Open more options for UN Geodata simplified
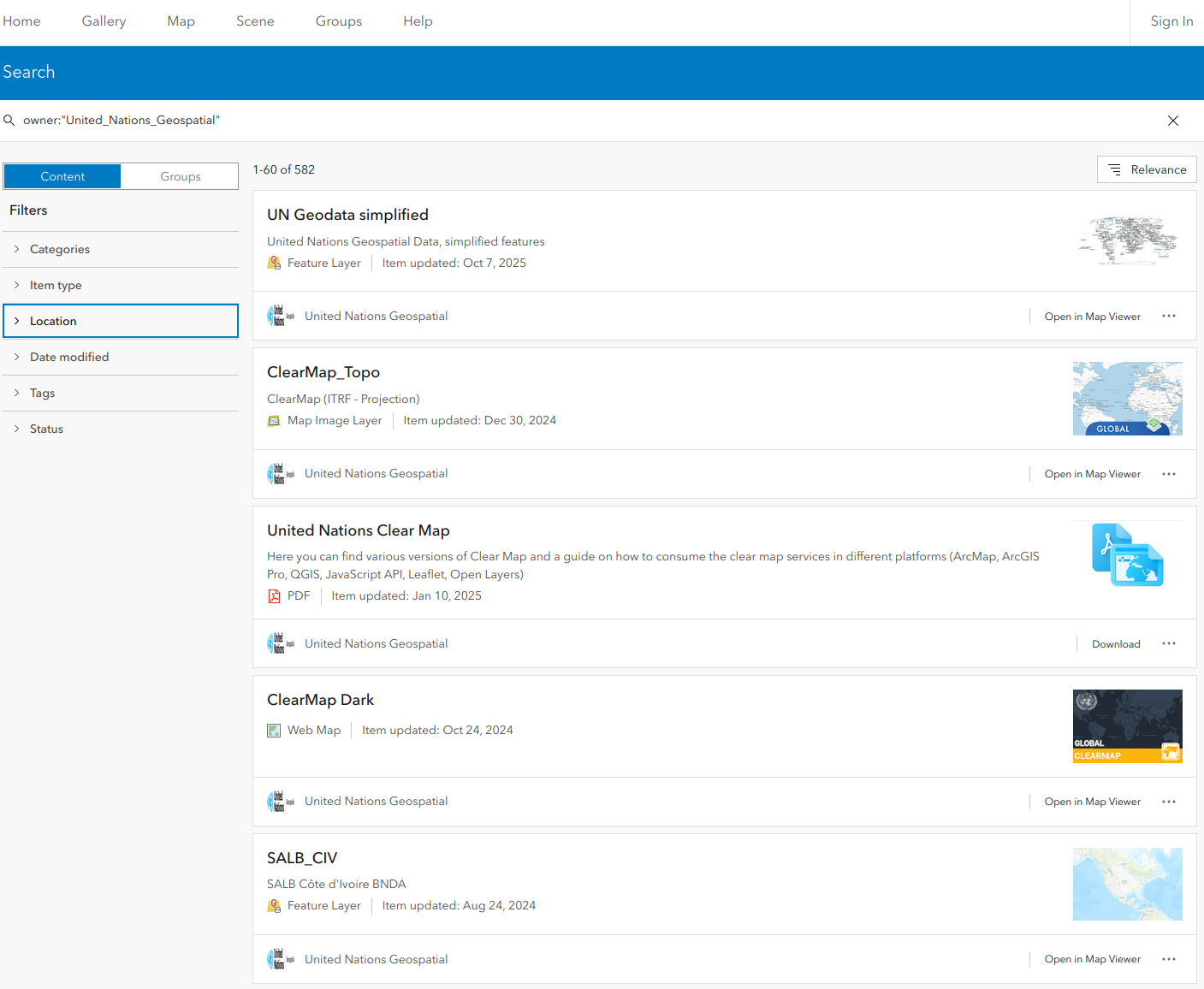 1168,316
